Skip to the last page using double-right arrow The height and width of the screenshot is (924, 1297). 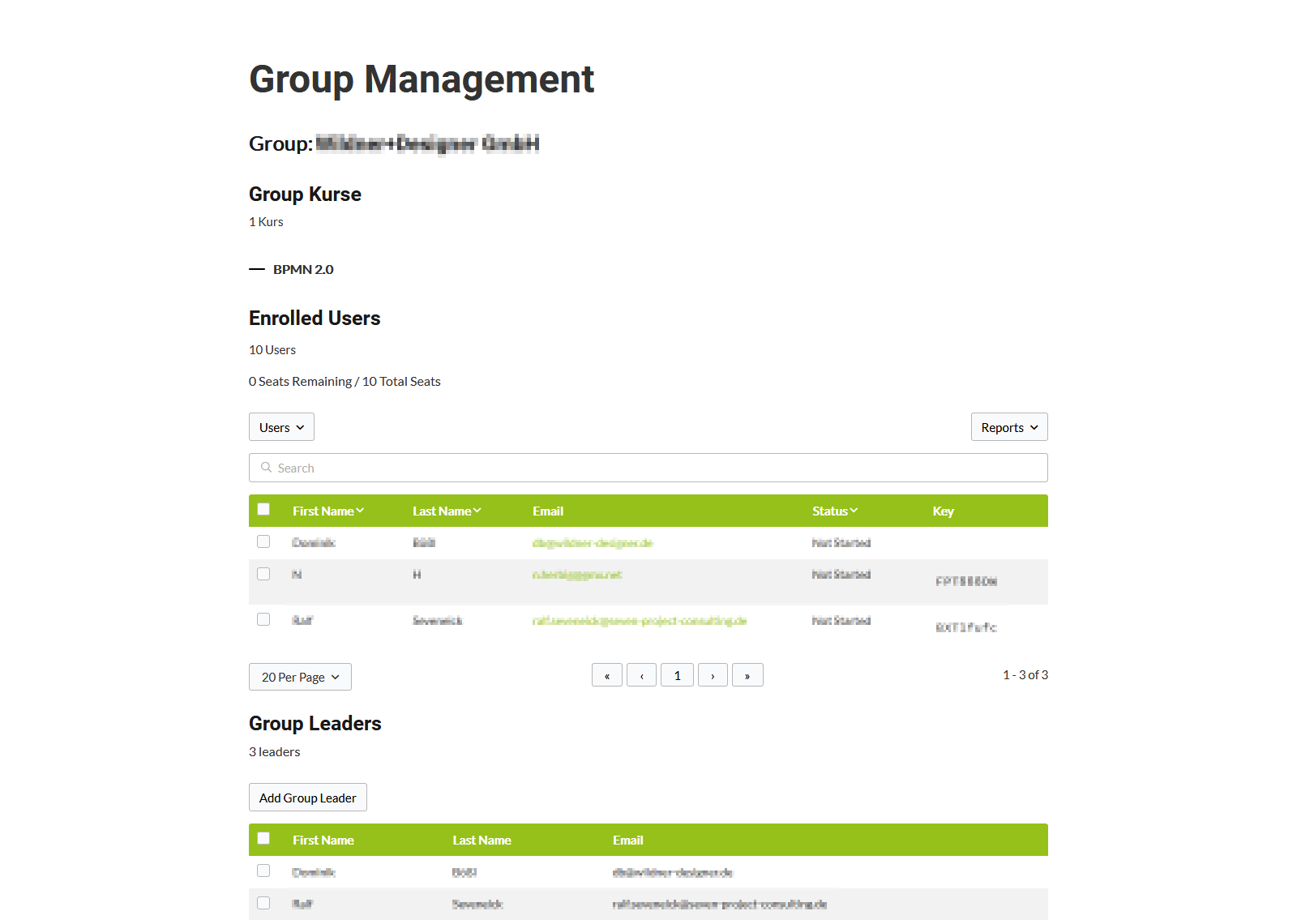[x=747, y=674]
